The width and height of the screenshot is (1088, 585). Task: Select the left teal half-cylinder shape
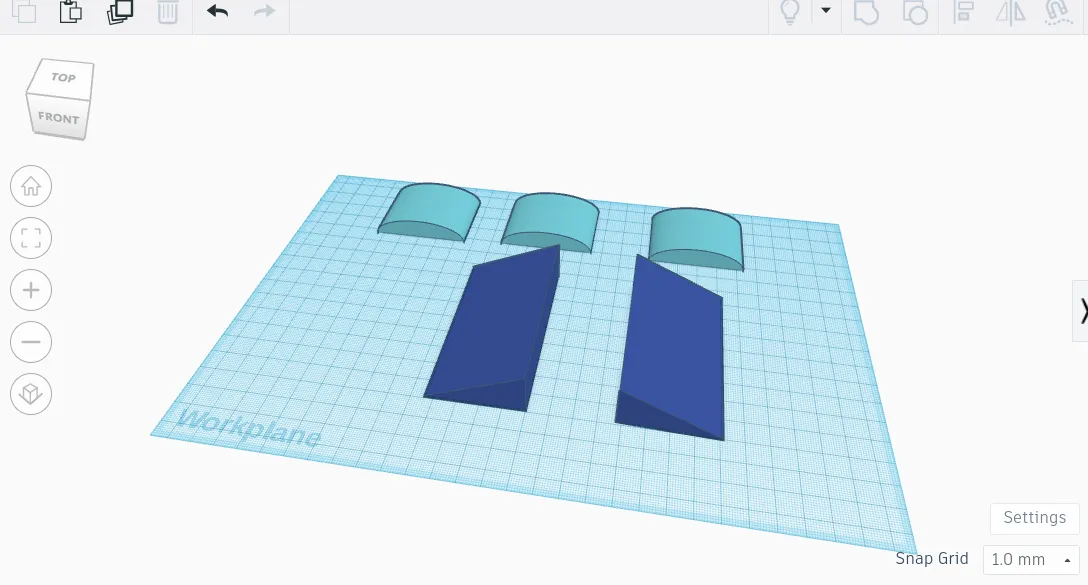click(x=430, y=212)
